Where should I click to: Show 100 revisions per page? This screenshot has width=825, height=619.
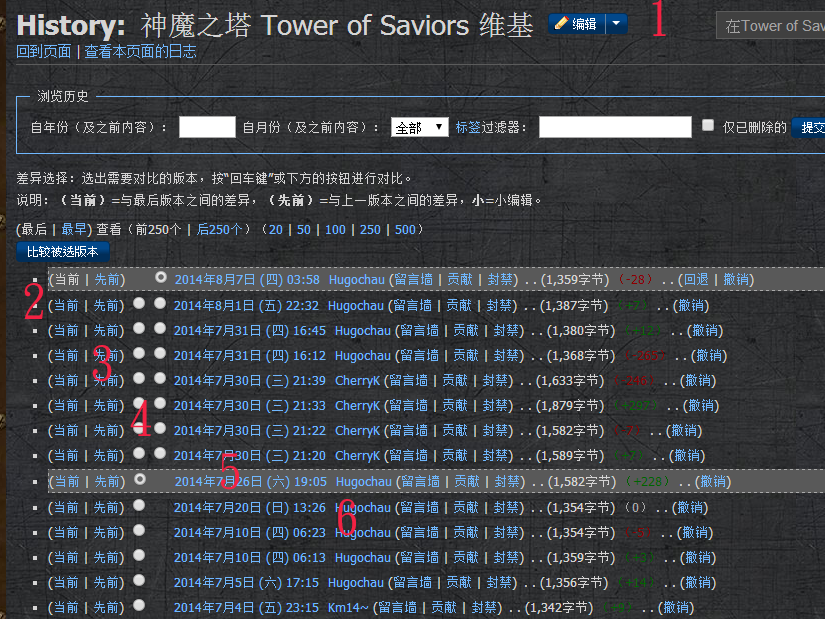(335, 229)
